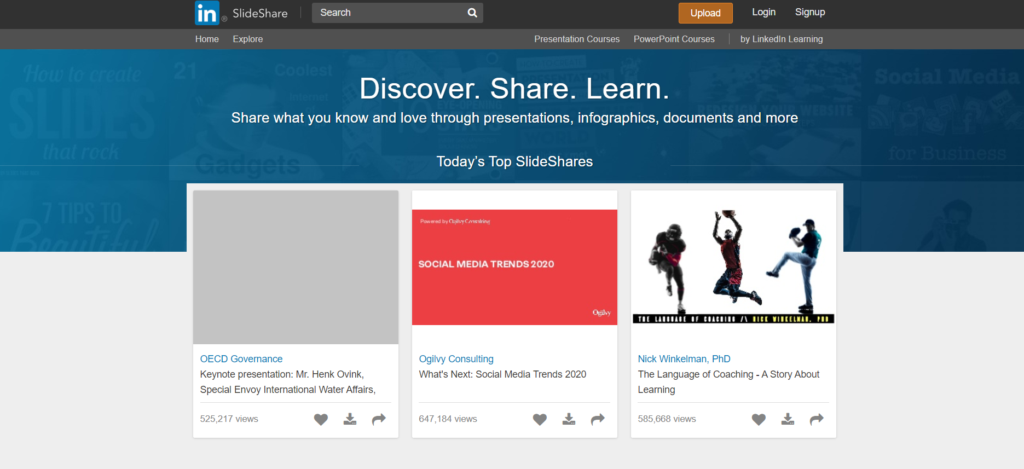Screen dimensions: 1024x469
Task: Click the athletes Language of Coaching thumbnail
Action: click(x=733, y=267)
